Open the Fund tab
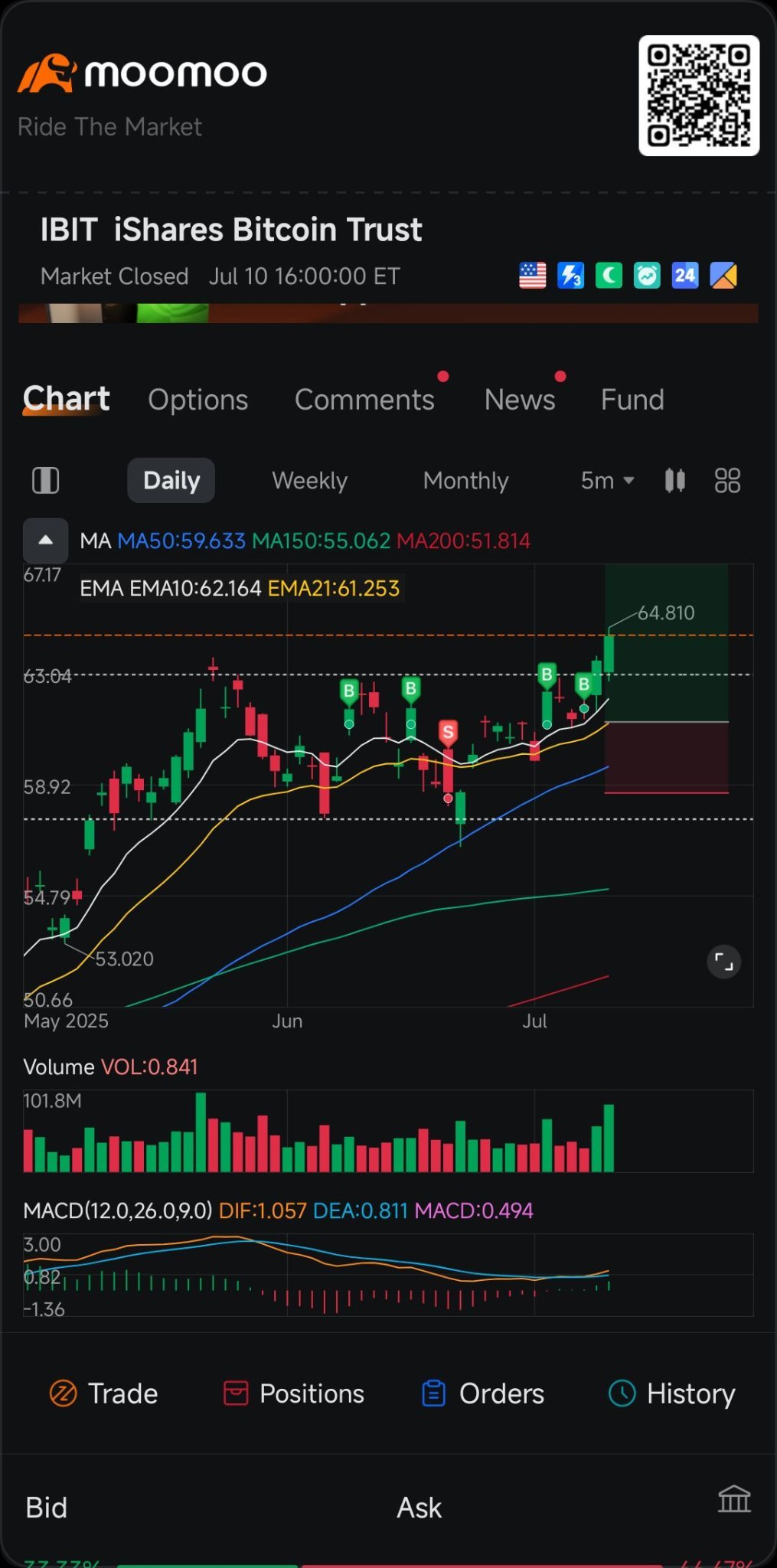This screenshot has height=1568, width=777. click(632, 400)
